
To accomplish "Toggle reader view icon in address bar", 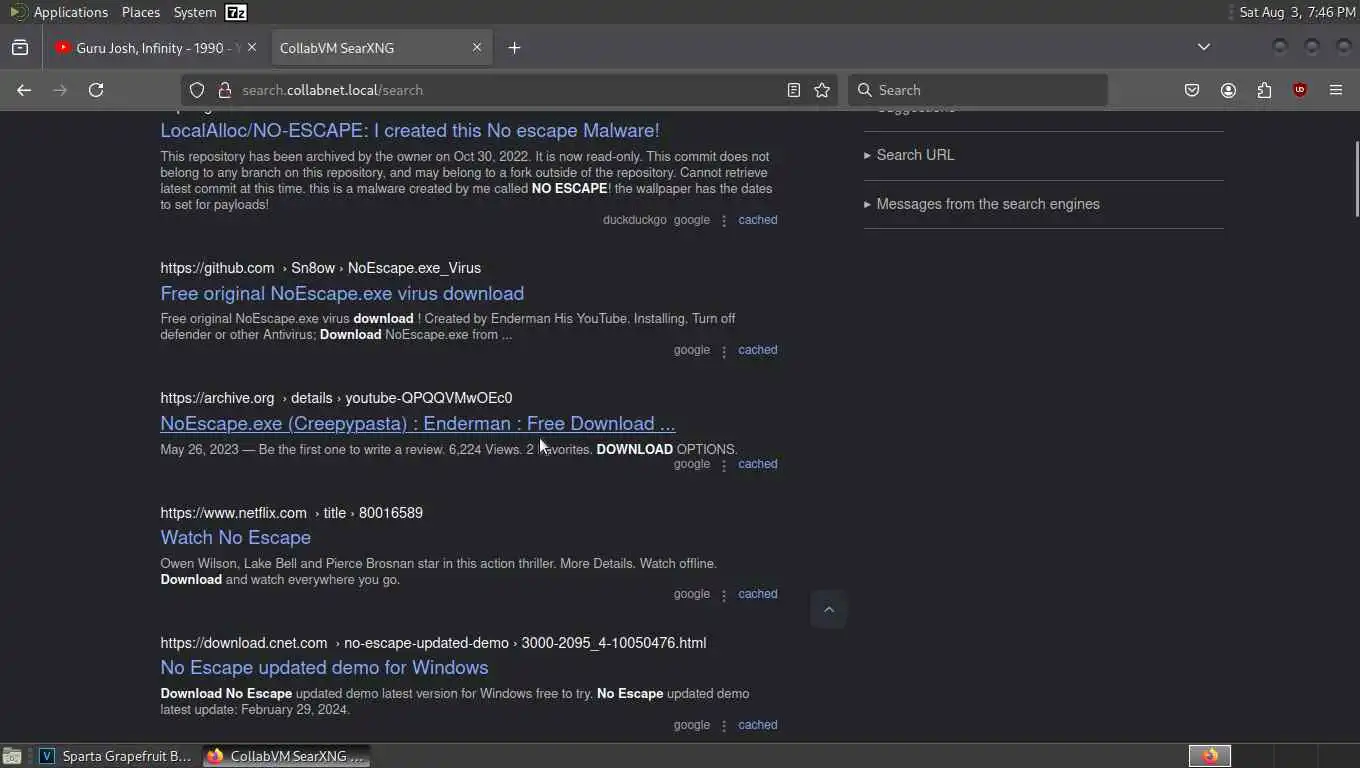I will point(793,90).
